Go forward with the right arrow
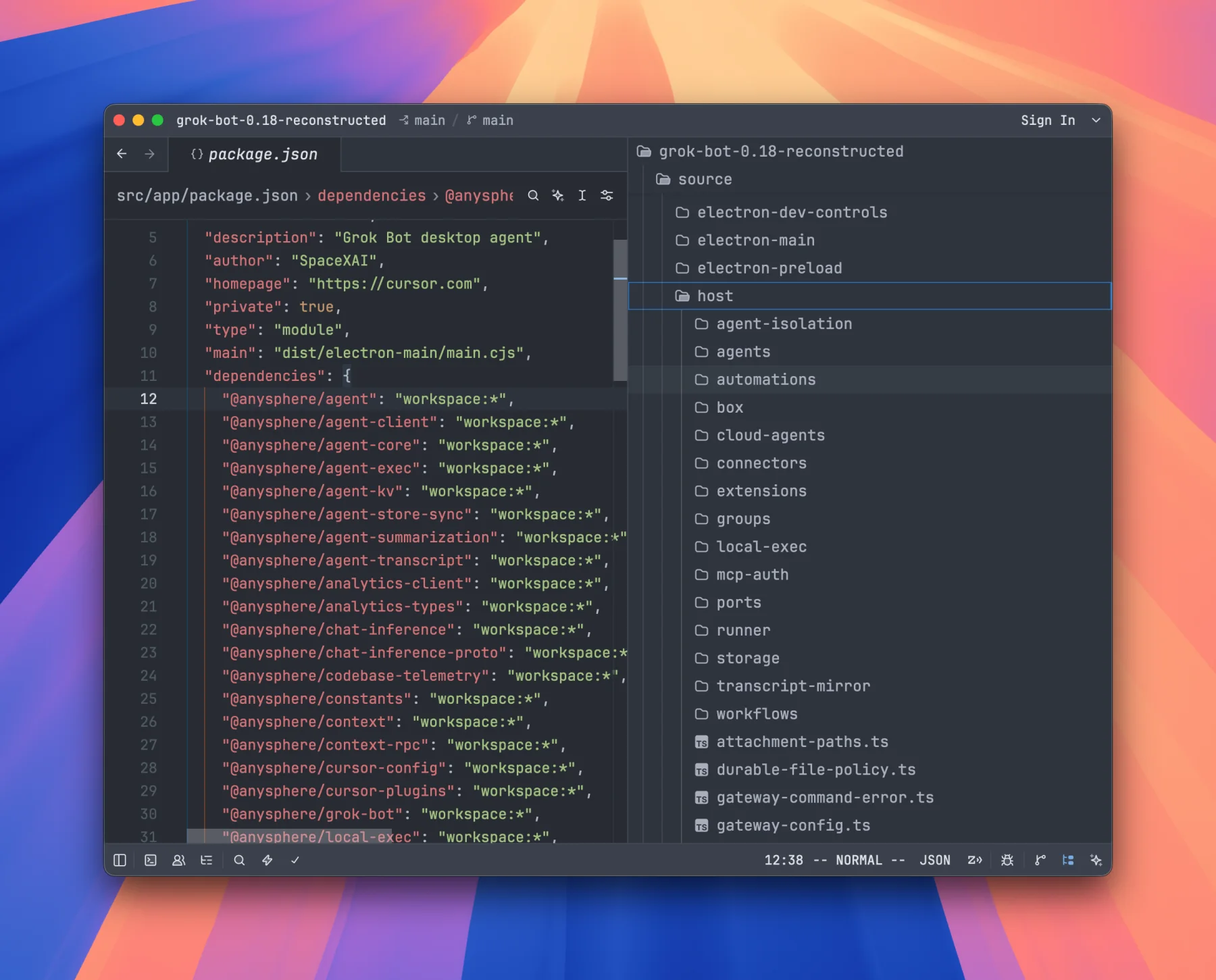1216x980 pixels. tap(149, 154)
